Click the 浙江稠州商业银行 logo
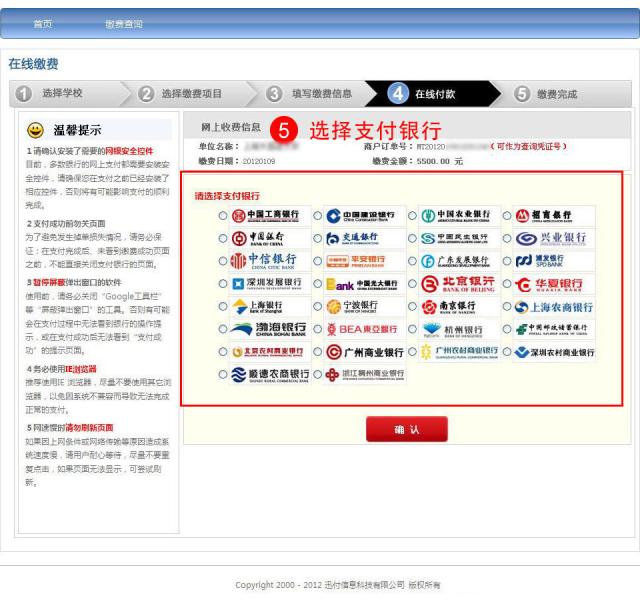Screen dimensions: 640x604 pyautogui.click(x=365, y=374)
